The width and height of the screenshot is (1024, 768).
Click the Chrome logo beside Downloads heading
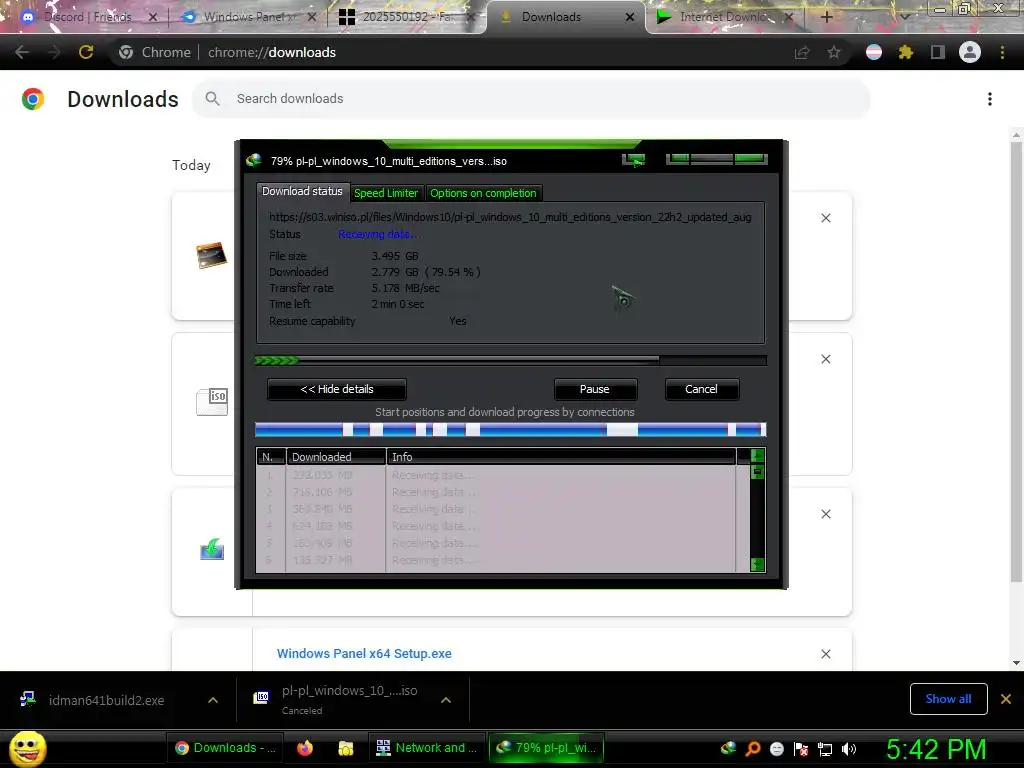pos(33,99)
